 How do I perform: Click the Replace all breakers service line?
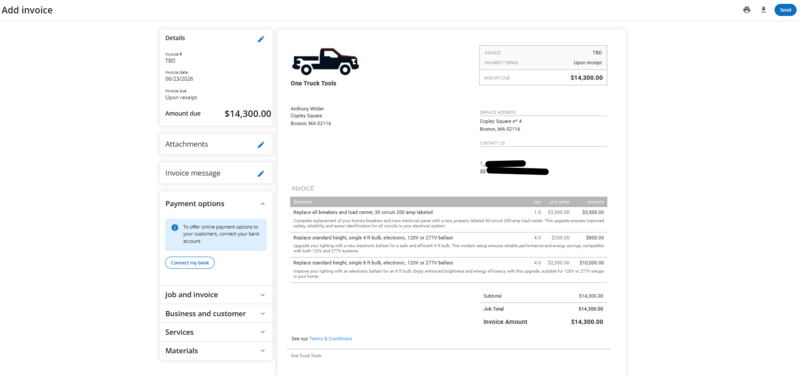[363, 212]
